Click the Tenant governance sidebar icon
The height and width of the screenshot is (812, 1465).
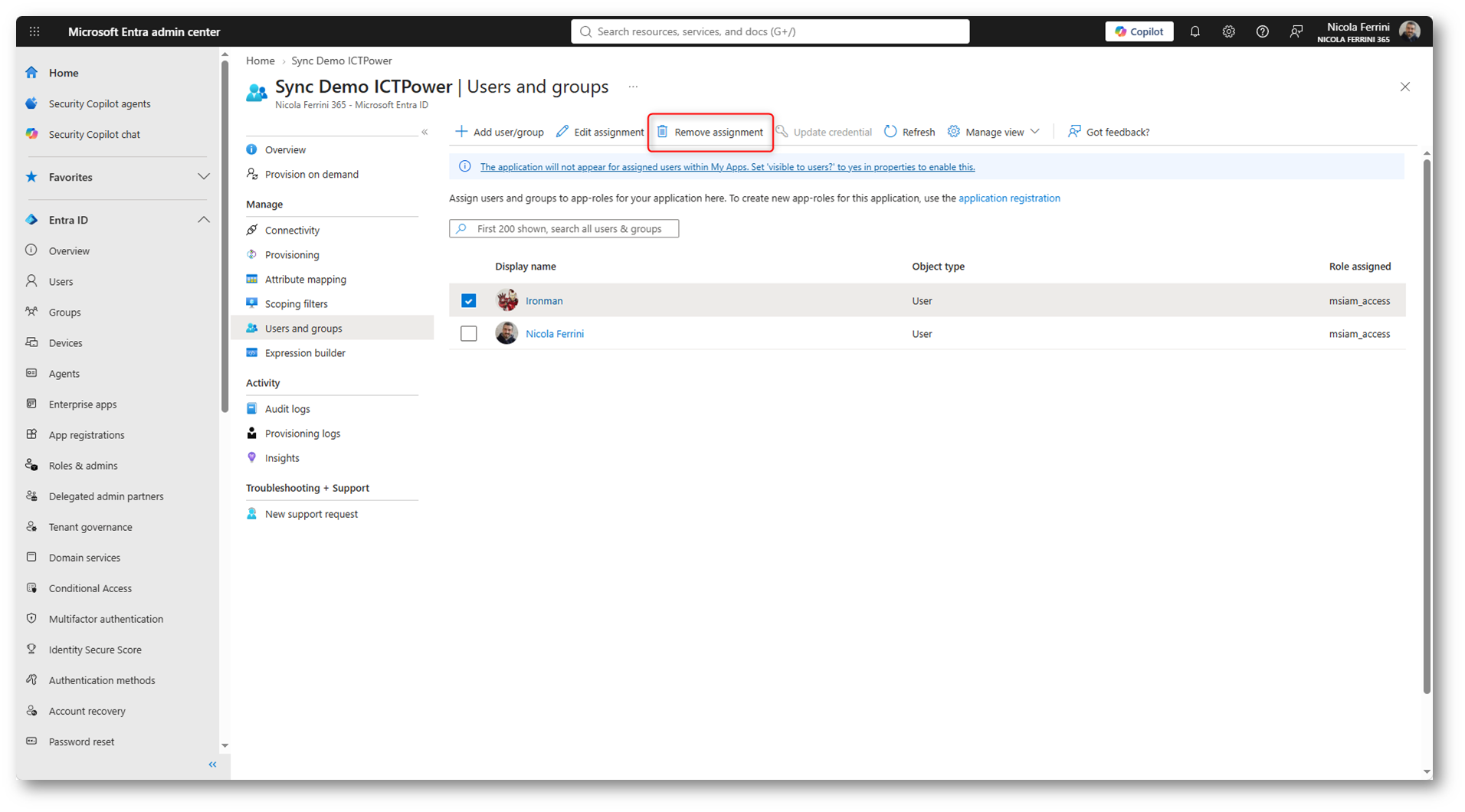click(31, 526)
